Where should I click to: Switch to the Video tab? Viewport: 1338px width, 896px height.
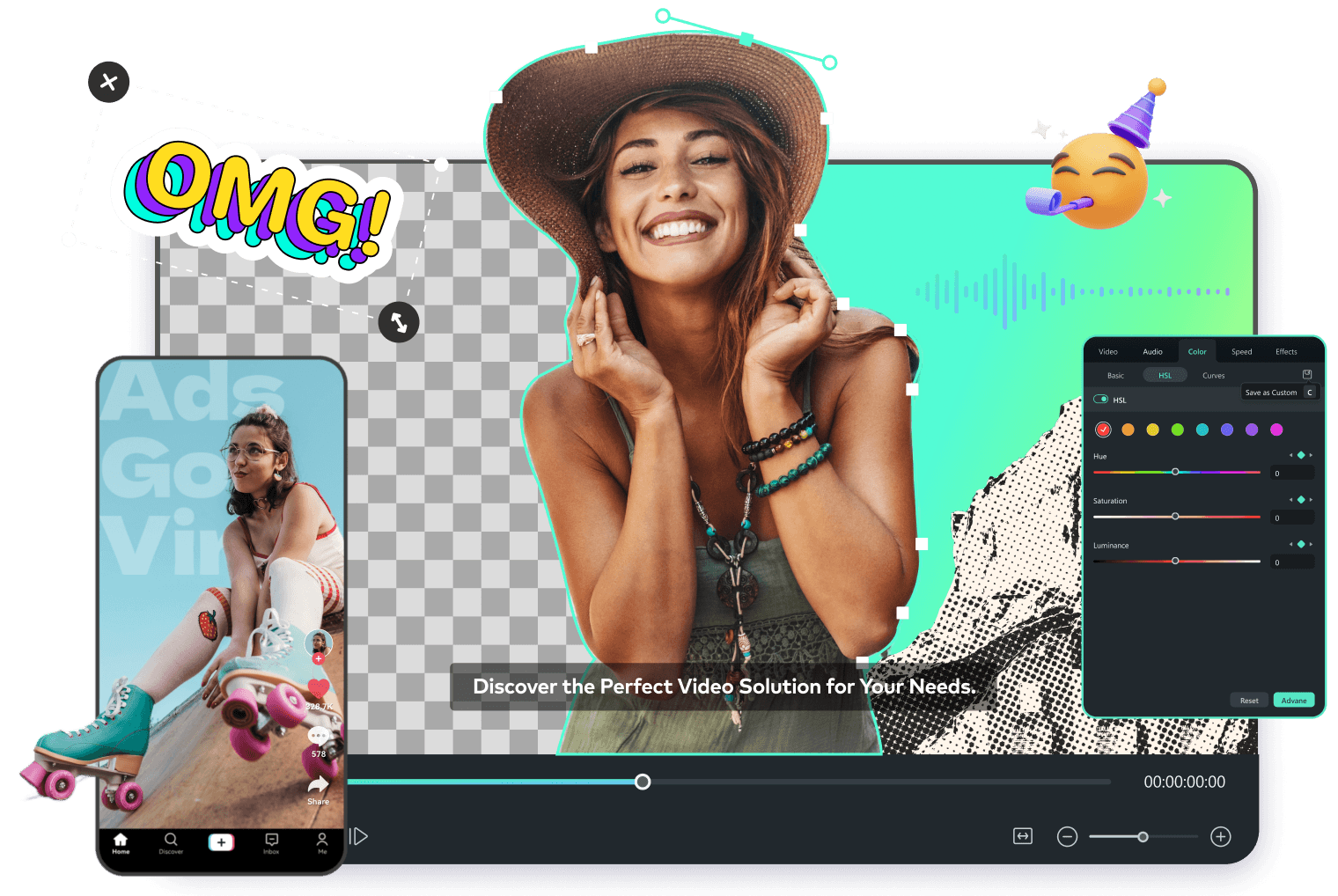coord(1108,351)
